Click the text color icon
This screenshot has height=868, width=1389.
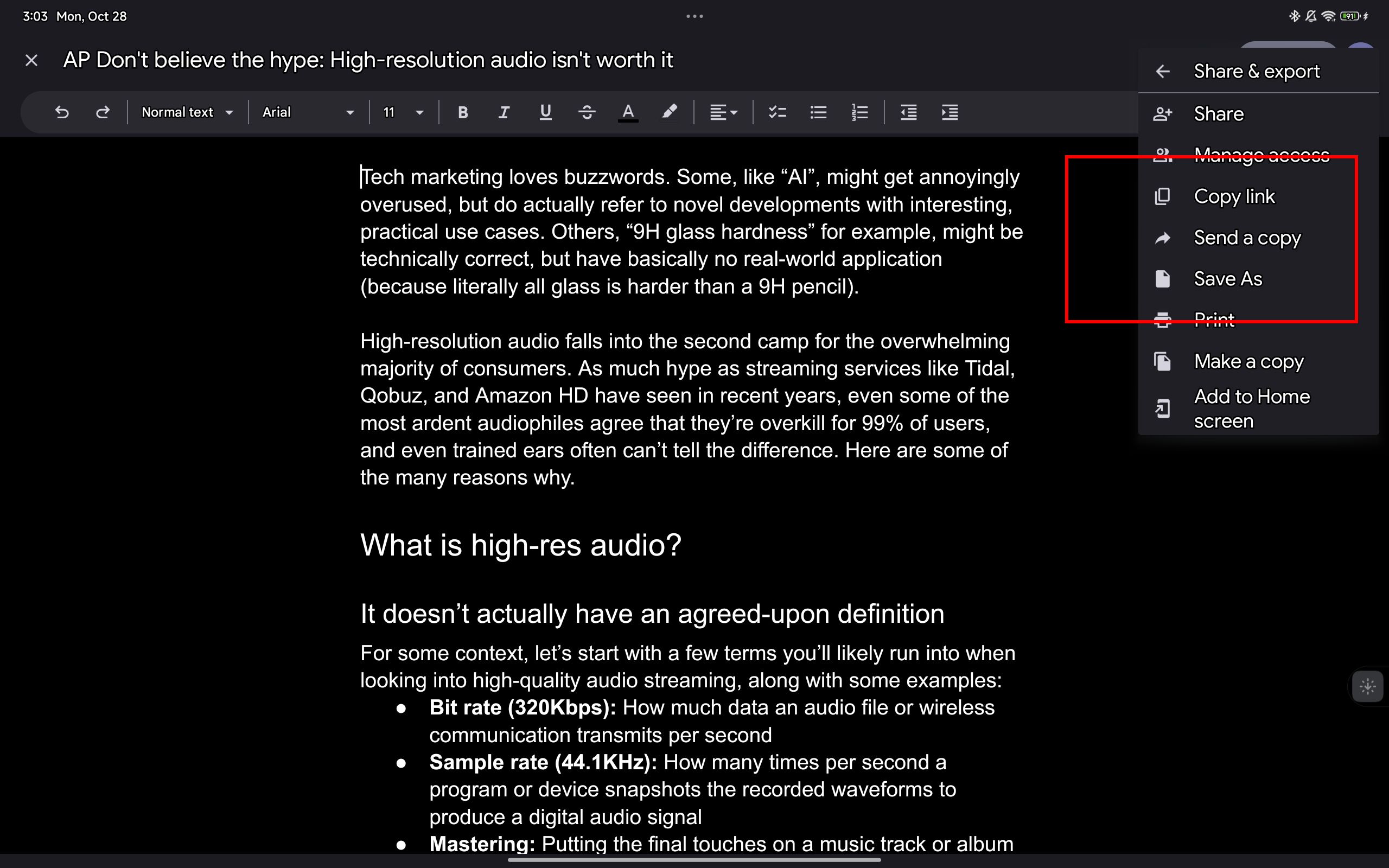pyautogui.click(x=628, y=111)
